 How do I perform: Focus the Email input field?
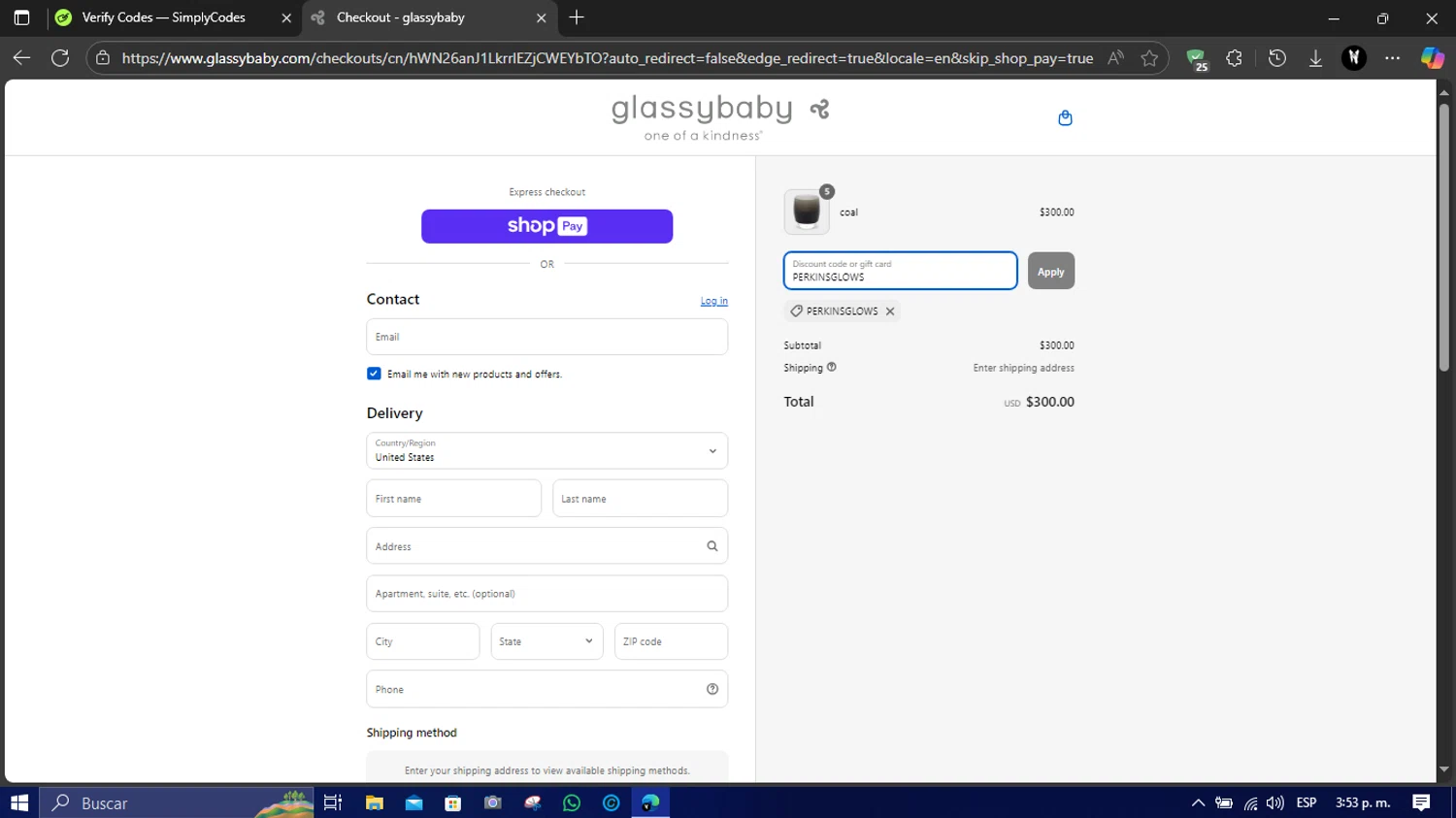pyautogui.click(x=546, y=337)
